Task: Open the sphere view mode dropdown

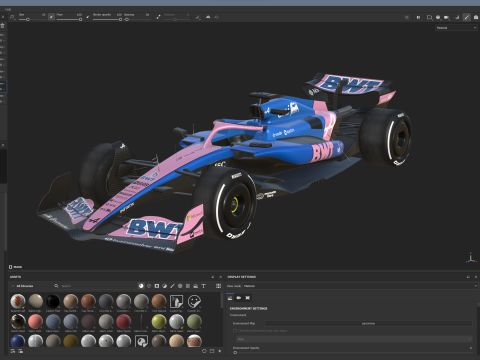Action: (x=438, y=17)
